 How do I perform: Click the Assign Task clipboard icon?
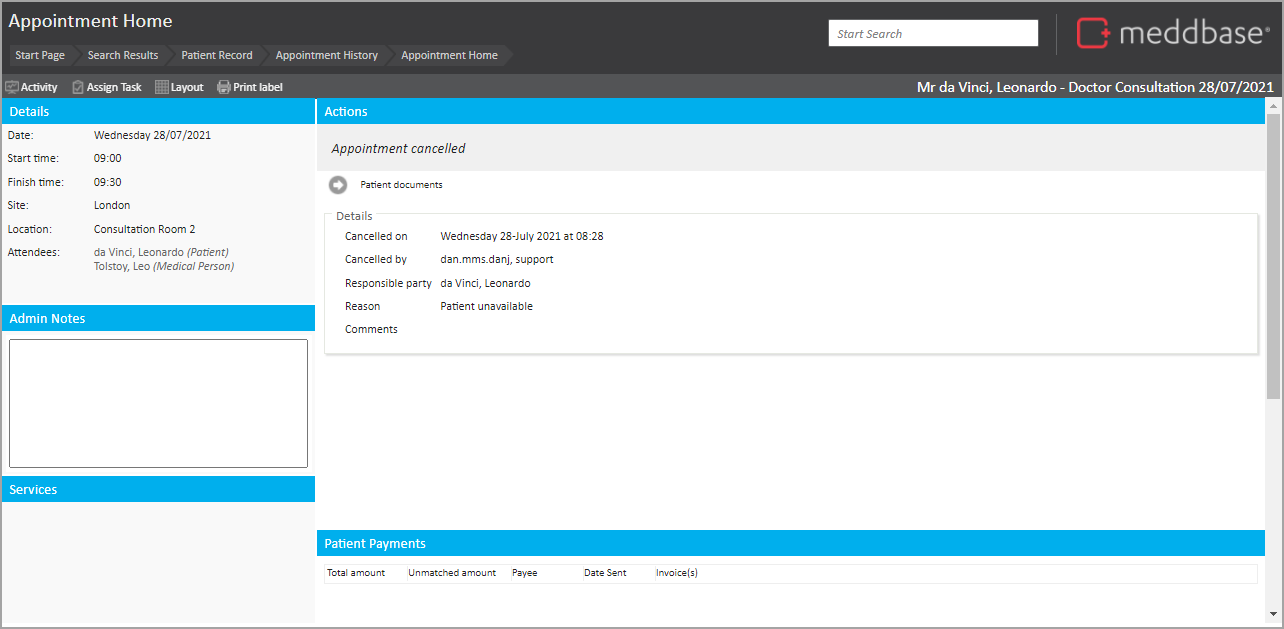point(78,87)
